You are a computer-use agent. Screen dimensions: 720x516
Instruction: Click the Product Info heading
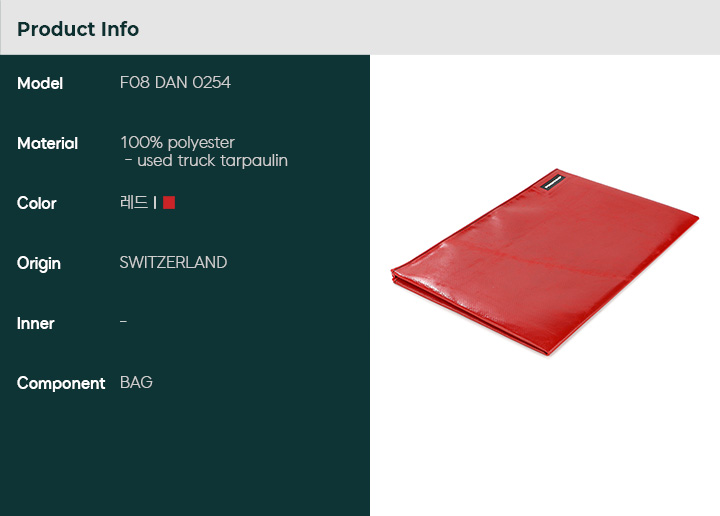[x=78, y=29]
